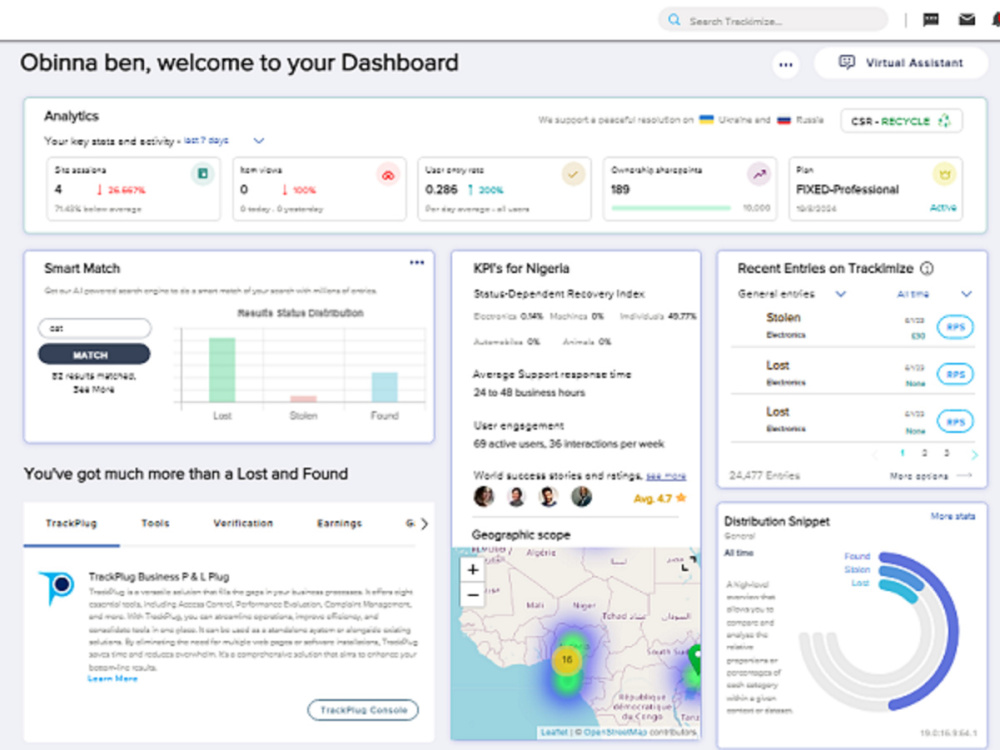The width and height of the screenshot is (1000, 750).
Task: Click the ownership sharepoints progress bar
Action: point(671,208)
